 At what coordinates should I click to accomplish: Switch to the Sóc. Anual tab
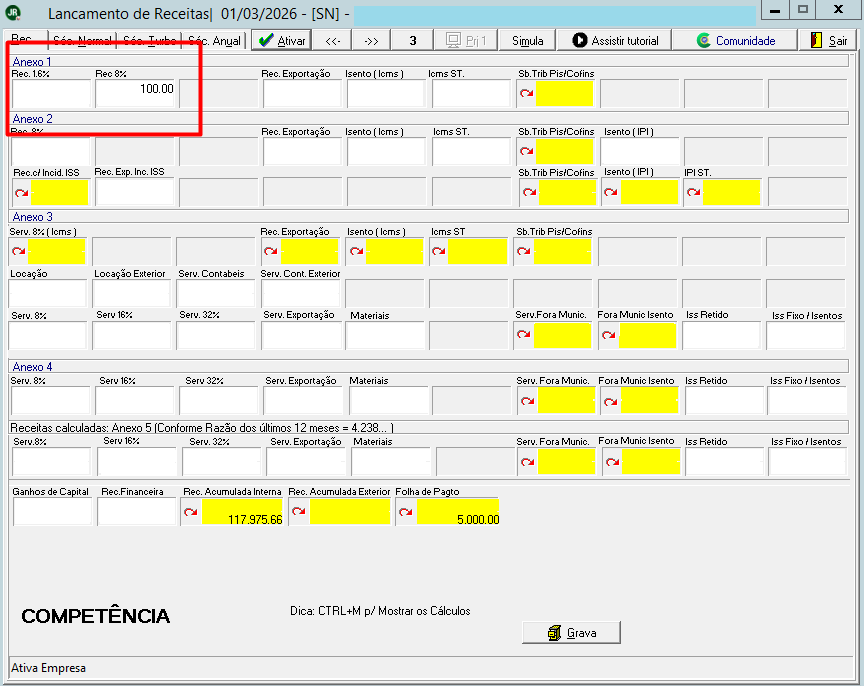(x=214, y=40)
